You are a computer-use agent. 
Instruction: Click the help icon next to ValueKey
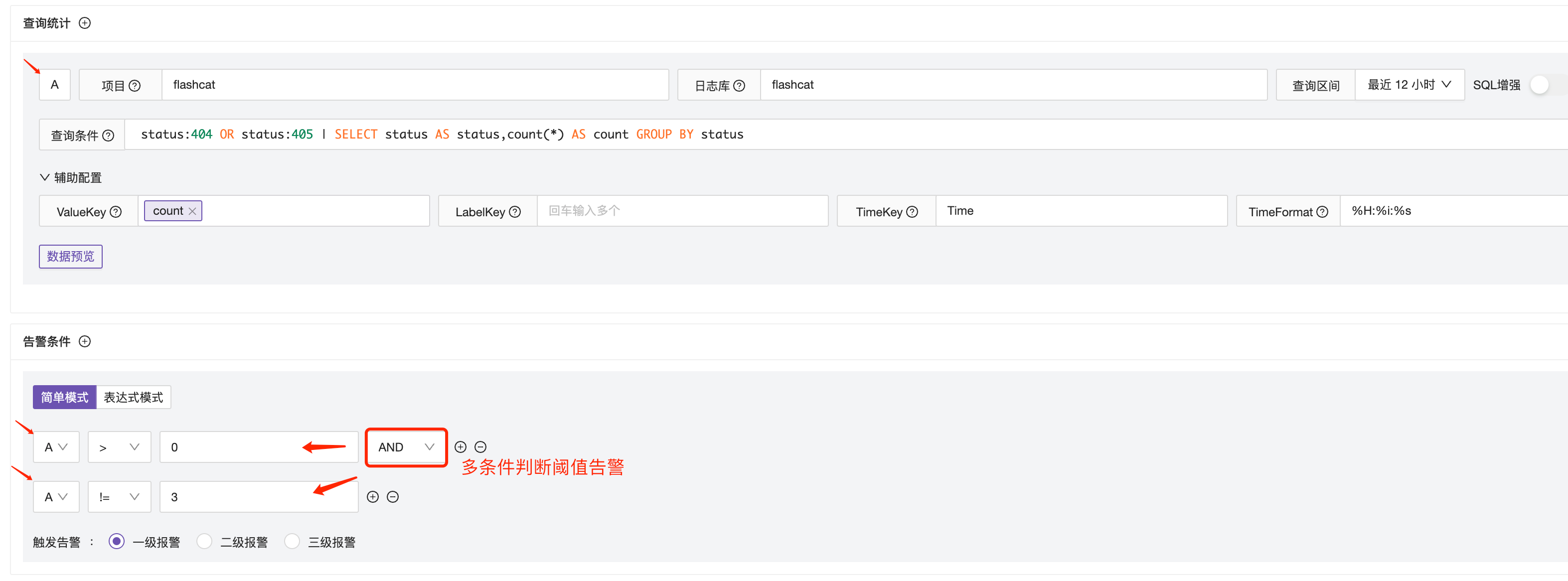coord(116,212)
